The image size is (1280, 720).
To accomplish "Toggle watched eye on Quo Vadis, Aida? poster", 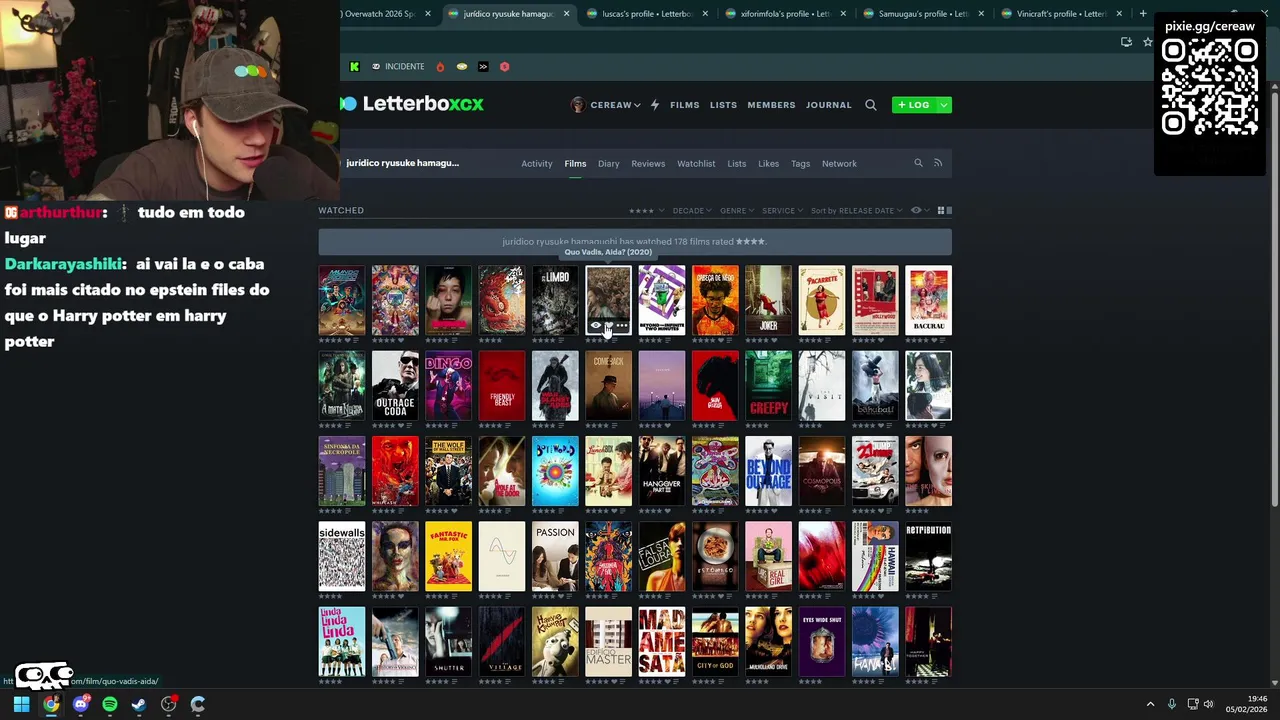I will 596,326.
